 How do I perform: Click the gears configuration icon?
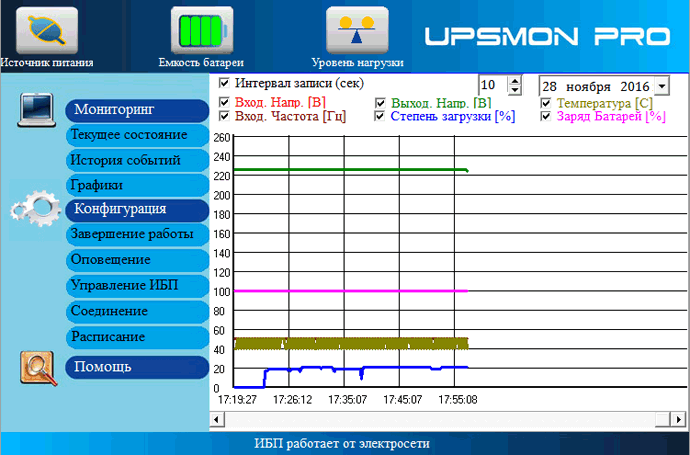(36, 208)
